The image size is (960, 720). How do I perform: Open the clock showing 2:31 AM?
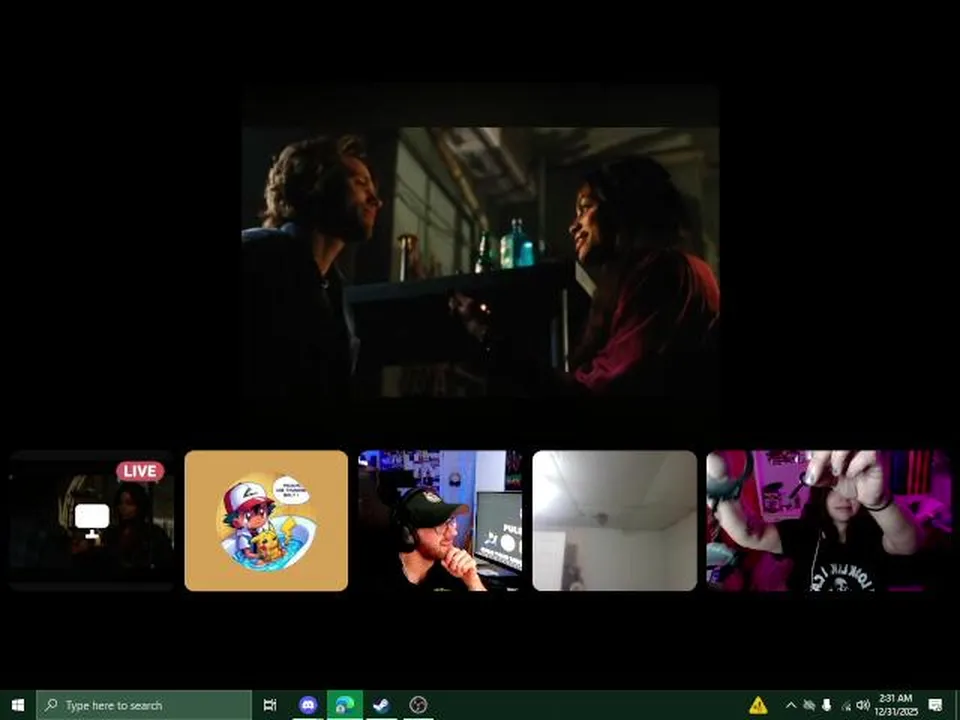(x=896, y=705)
